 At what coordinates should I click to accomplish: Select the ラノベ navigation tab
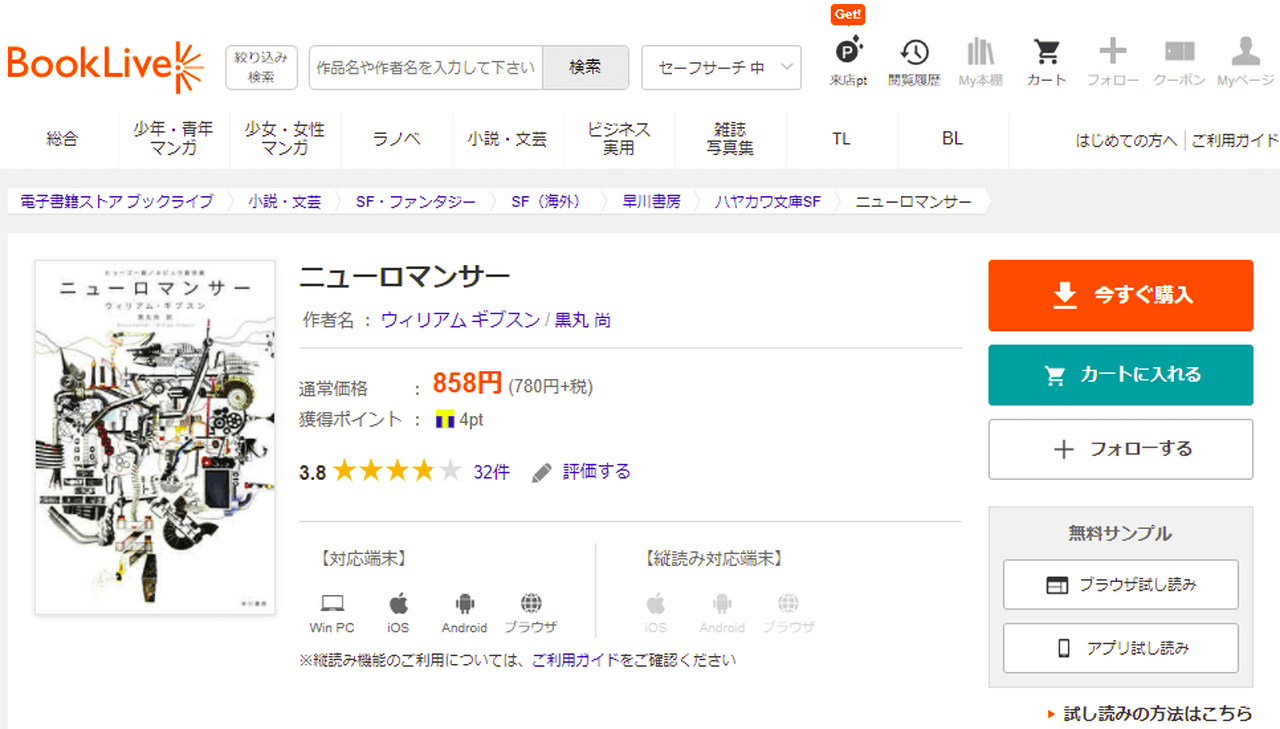click(x=396, y=139)
